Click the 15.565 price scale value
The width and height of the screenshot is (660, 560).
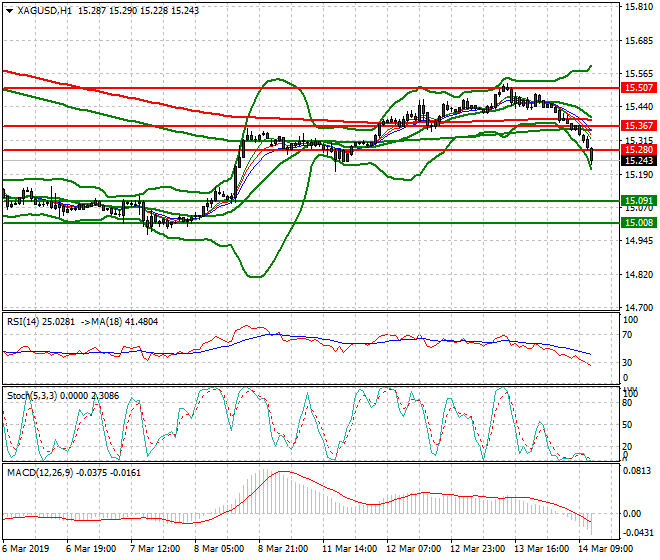pyautogui.click(x=639, y=74)
